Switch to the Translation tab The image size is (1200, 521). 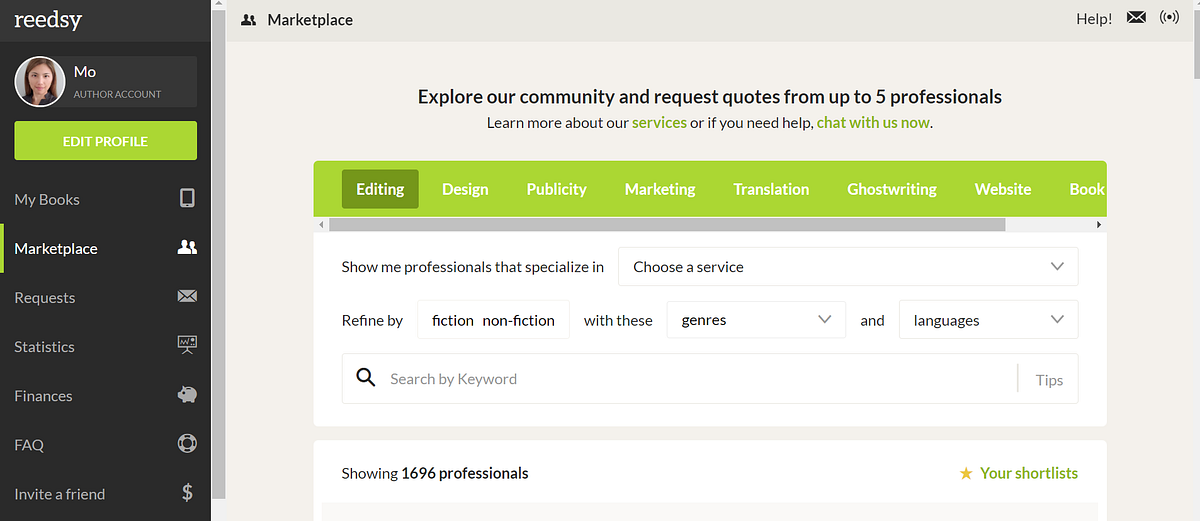tap(771, 189)
